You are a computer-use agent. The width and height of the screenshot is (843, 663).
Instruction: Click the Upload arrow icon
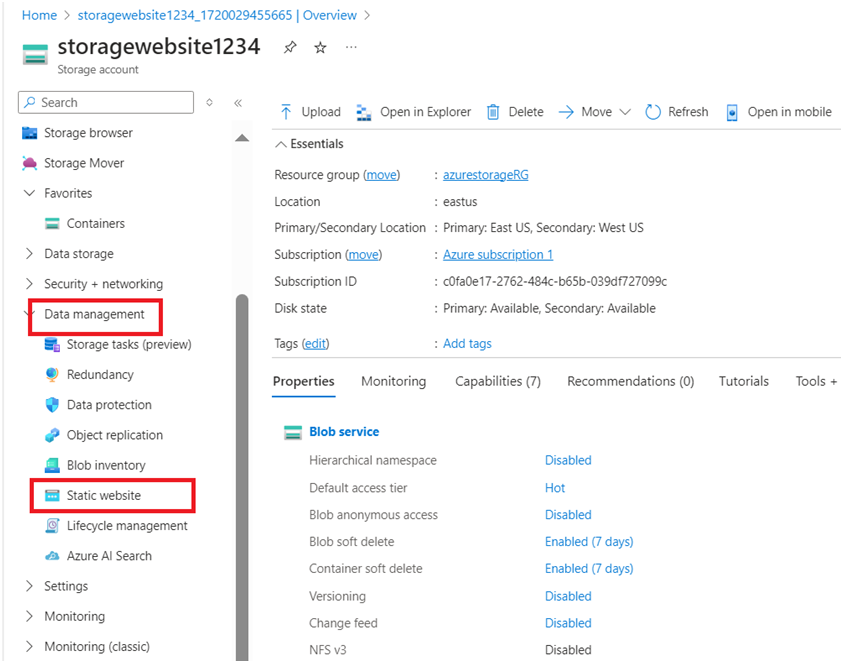(286, 112)
